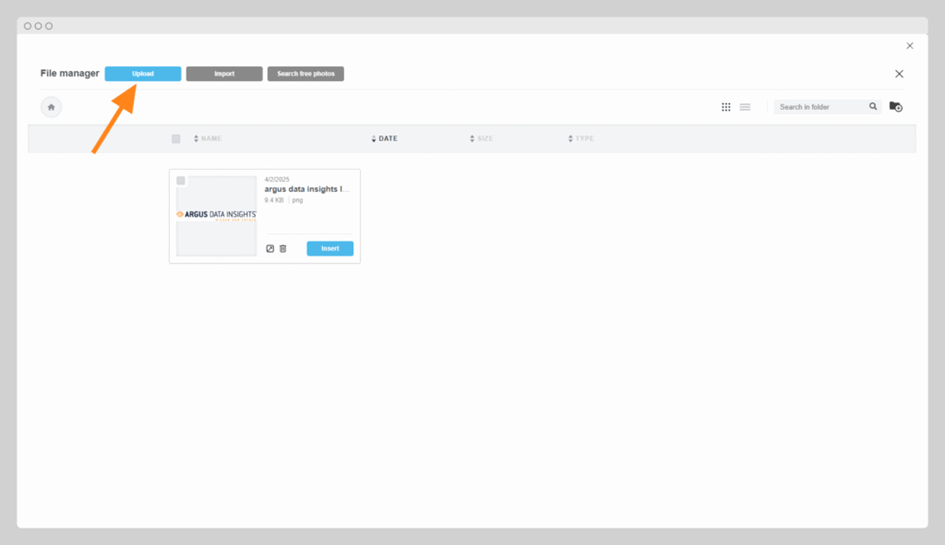Sort files by Type
The height and width of the screenshot is (545, 945).
point(582,139)
